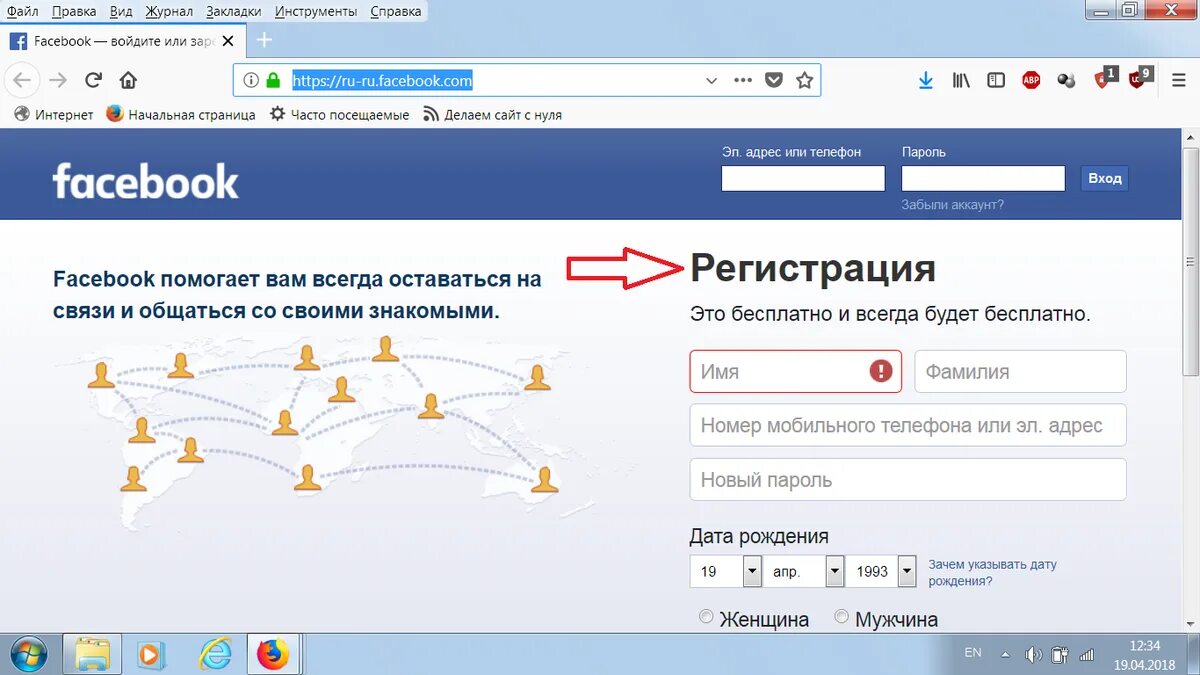The width and height of the screenshot is (1200, 675).
Task: Open Windows Explorer from the taskbar
Action: [x=92, y=654]
